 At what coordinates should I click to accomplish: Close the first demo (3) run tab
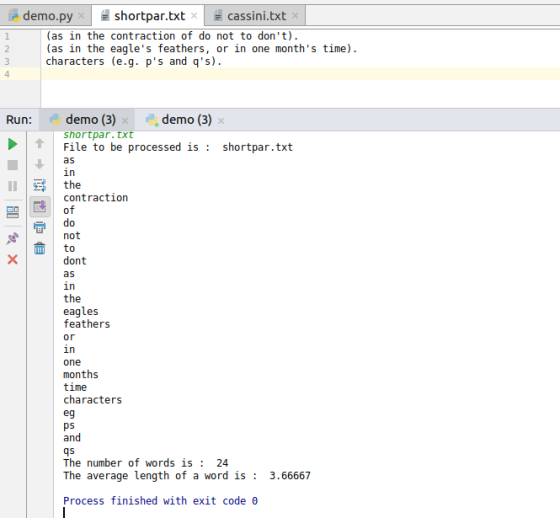tap(125, 121)
